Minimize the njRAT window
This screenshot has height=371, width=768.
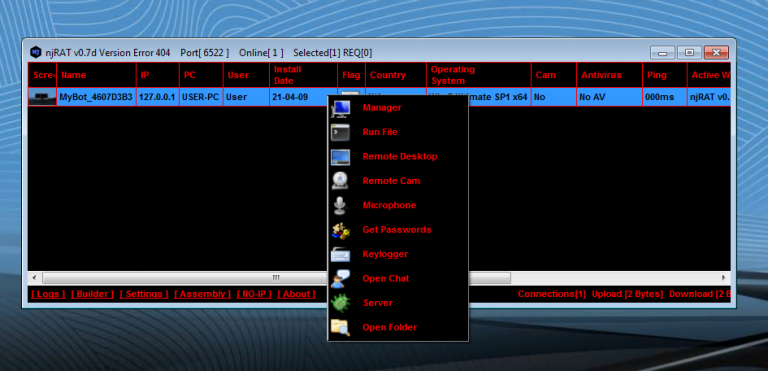coord(662,52)
